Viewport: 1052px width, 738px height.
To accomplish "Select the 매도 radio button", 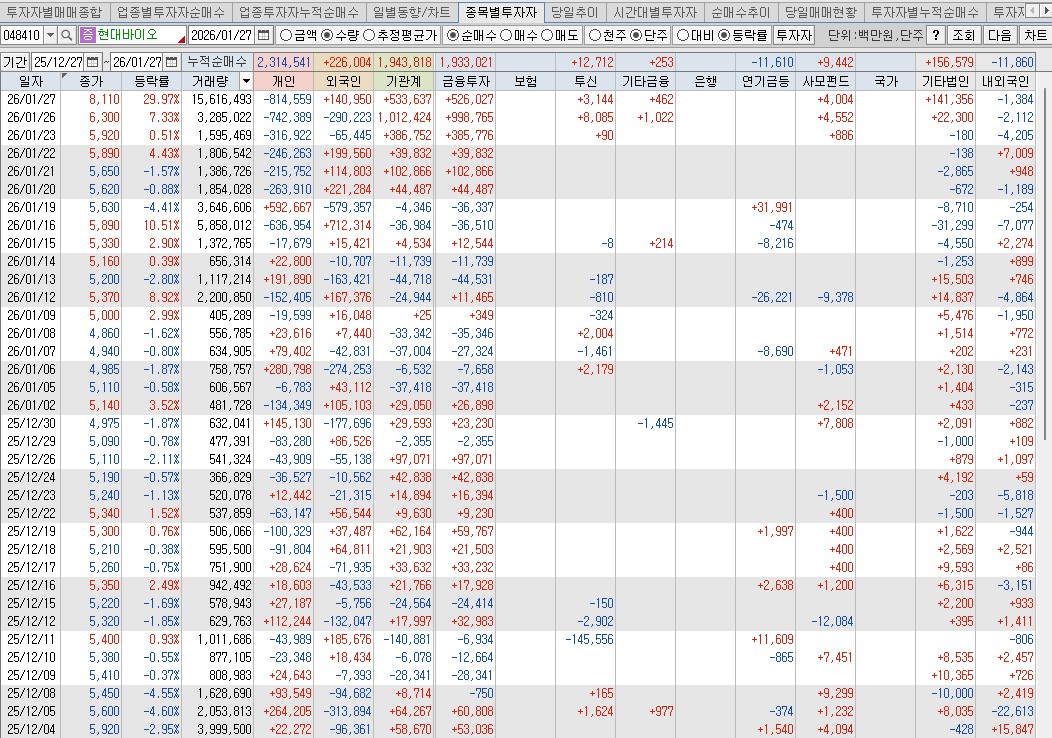I will [547, 36].
